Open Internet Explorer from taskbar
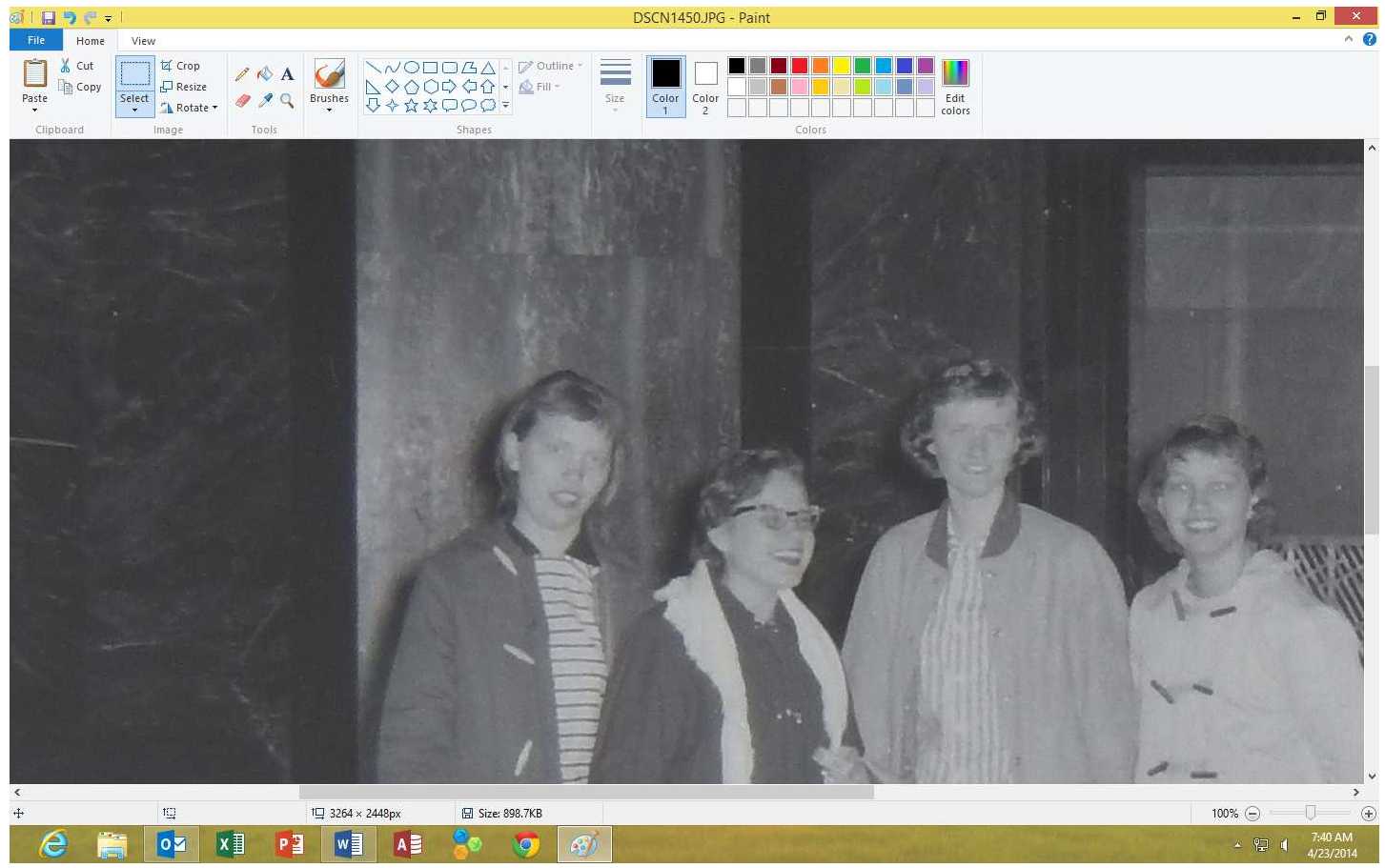Viewport: 1385px width, 868px height. click(x=53, y=844)
